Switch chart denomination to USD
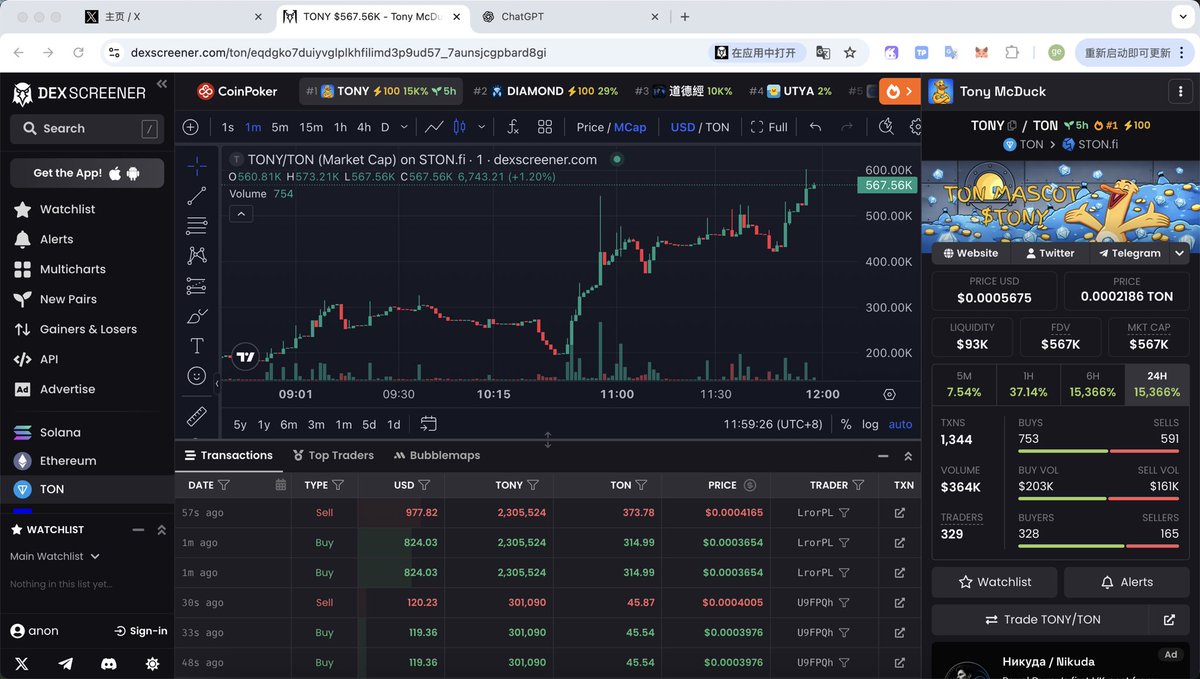Image resolution: width=1200 pixels, height=679 pixels. pyautogui.click(x=683, y=127)
